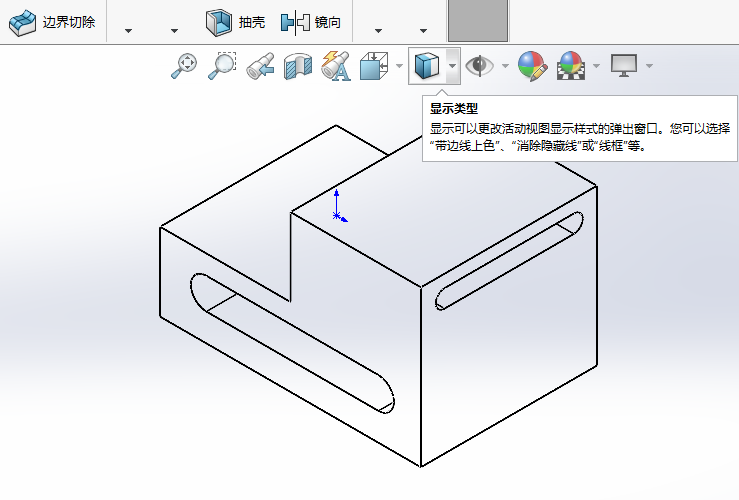Expand the Display Style dropdown arrow
Screen dimensions: 739x500
tap(452, 67)
